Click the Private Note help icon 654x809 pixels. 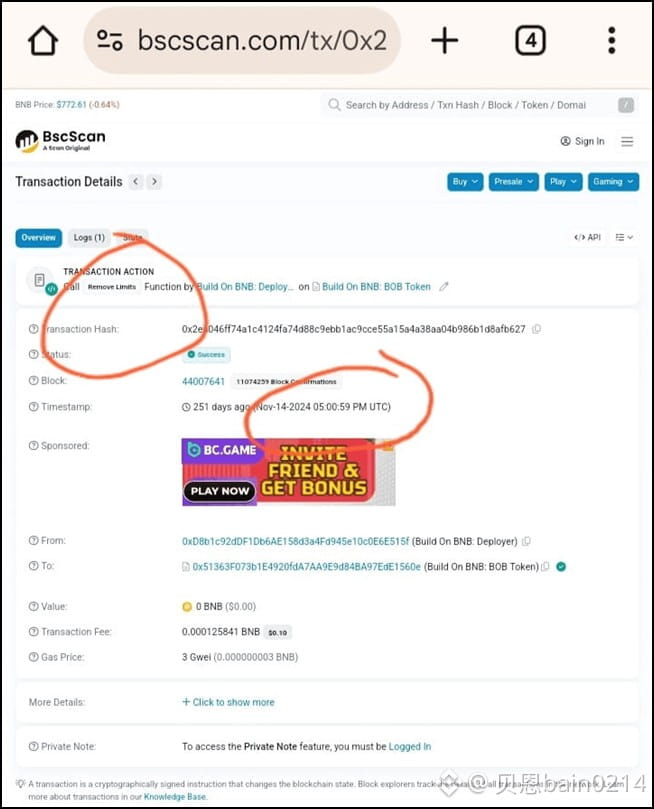pos(34,746)
